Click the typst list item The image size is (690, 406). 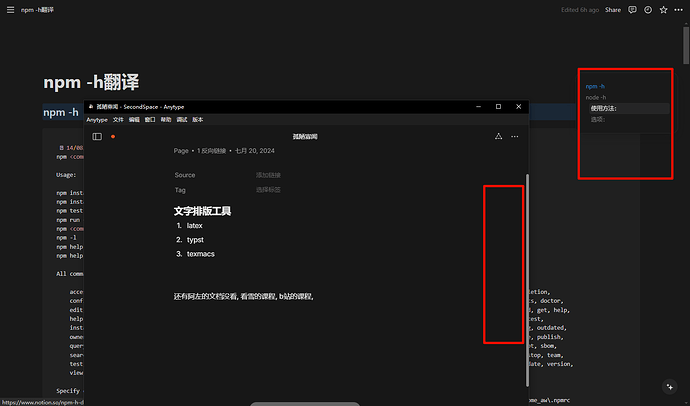(195, 240)
